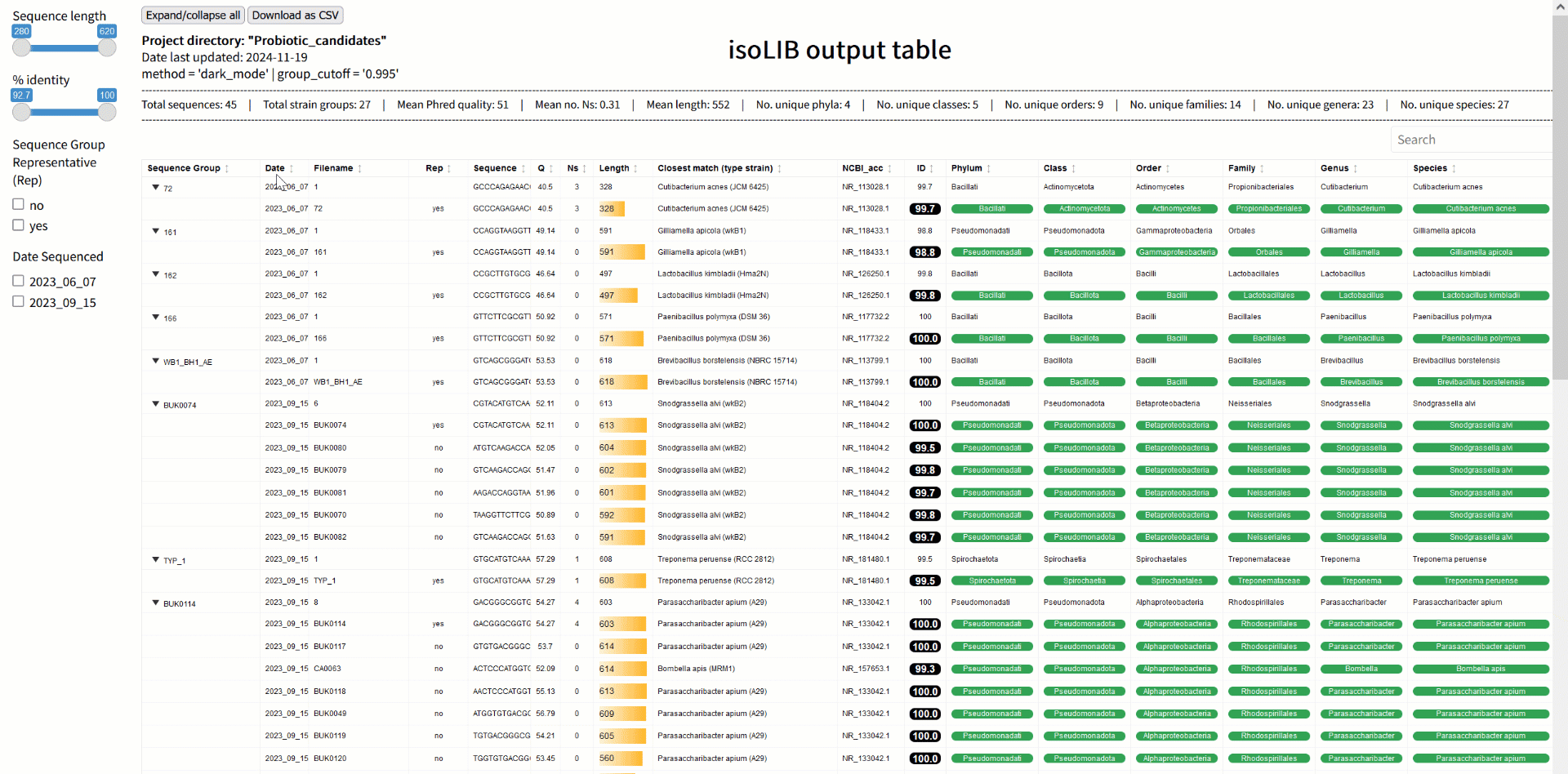Click 'Gammaproteobacteria' green order badge

[1177, 252]
